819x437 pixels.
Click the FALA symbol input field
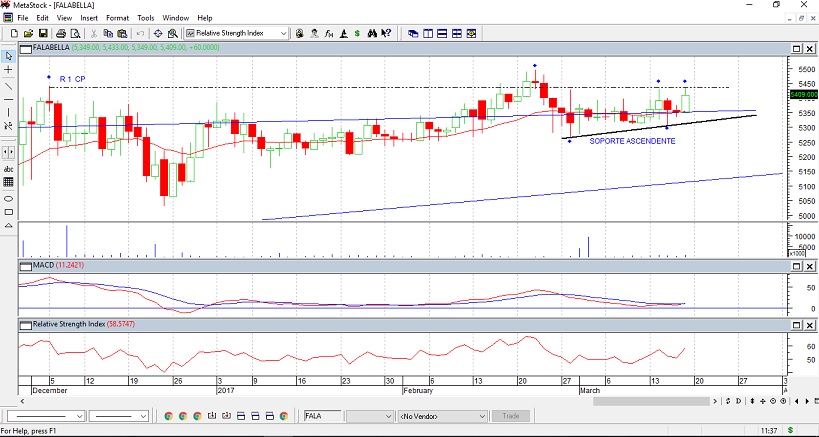(320, 415)
